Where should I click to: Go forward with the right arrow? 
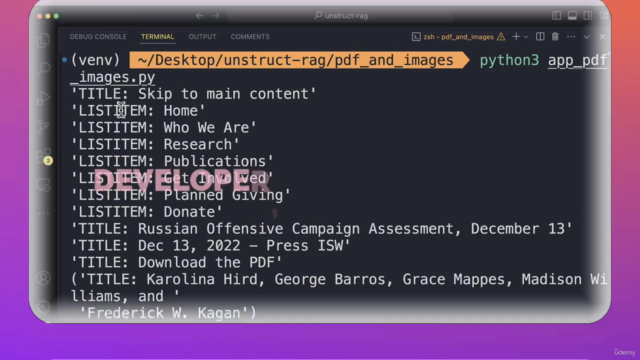pyautogui.click(x=216, y=16)
